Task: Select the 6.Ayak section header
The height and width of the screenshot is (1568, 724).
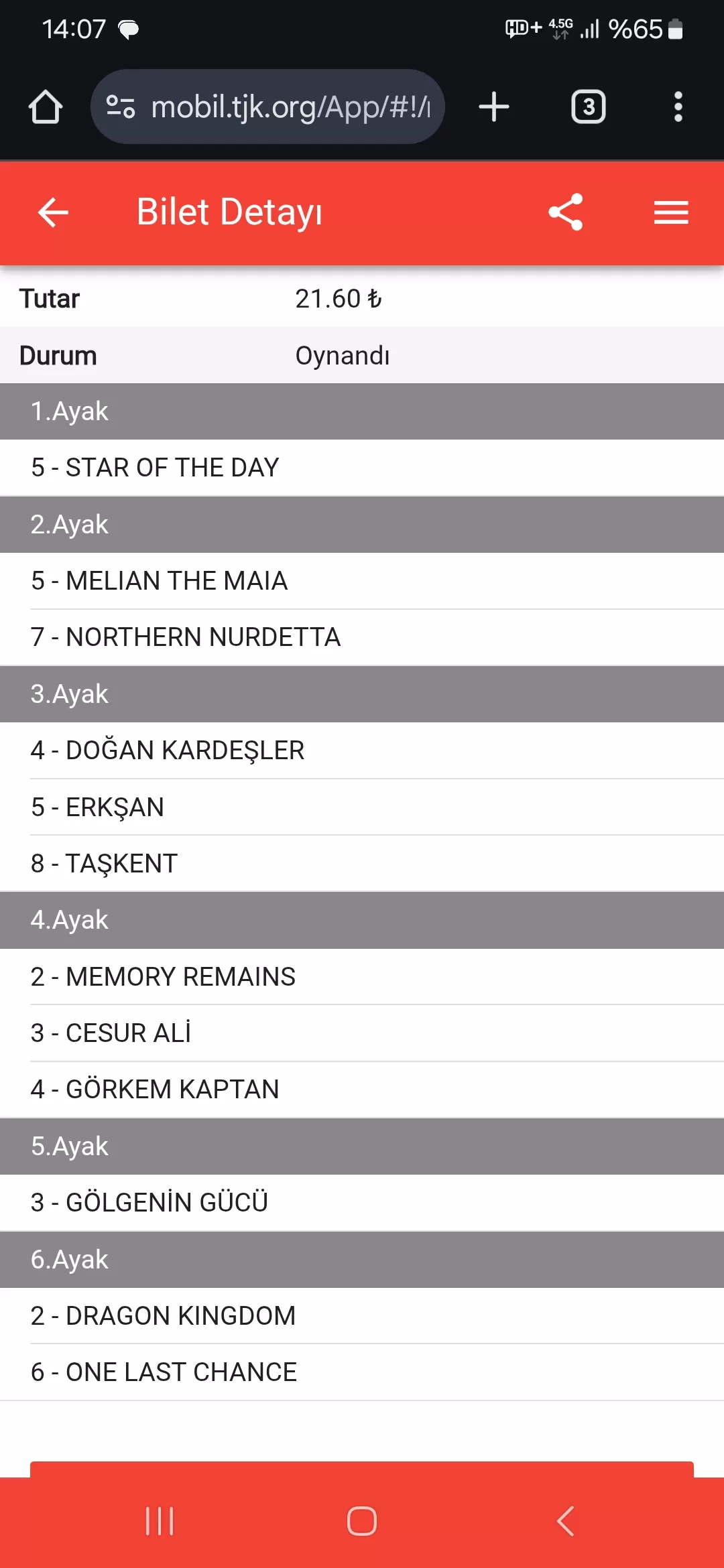Action: pos(362,1260)
